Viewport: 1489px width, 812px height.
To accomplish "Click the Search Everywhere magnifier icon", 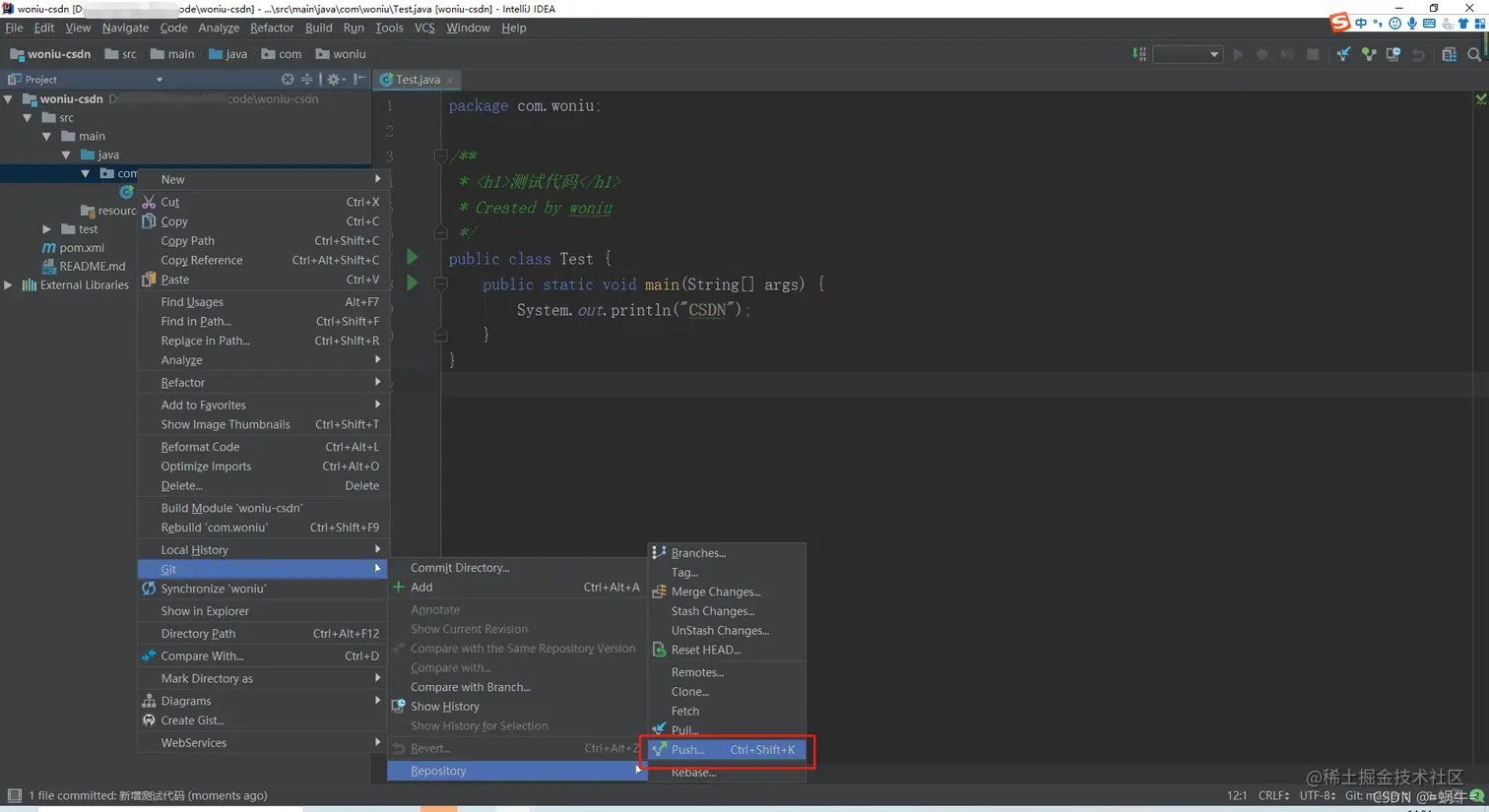I will click(x=1474, y=54).
